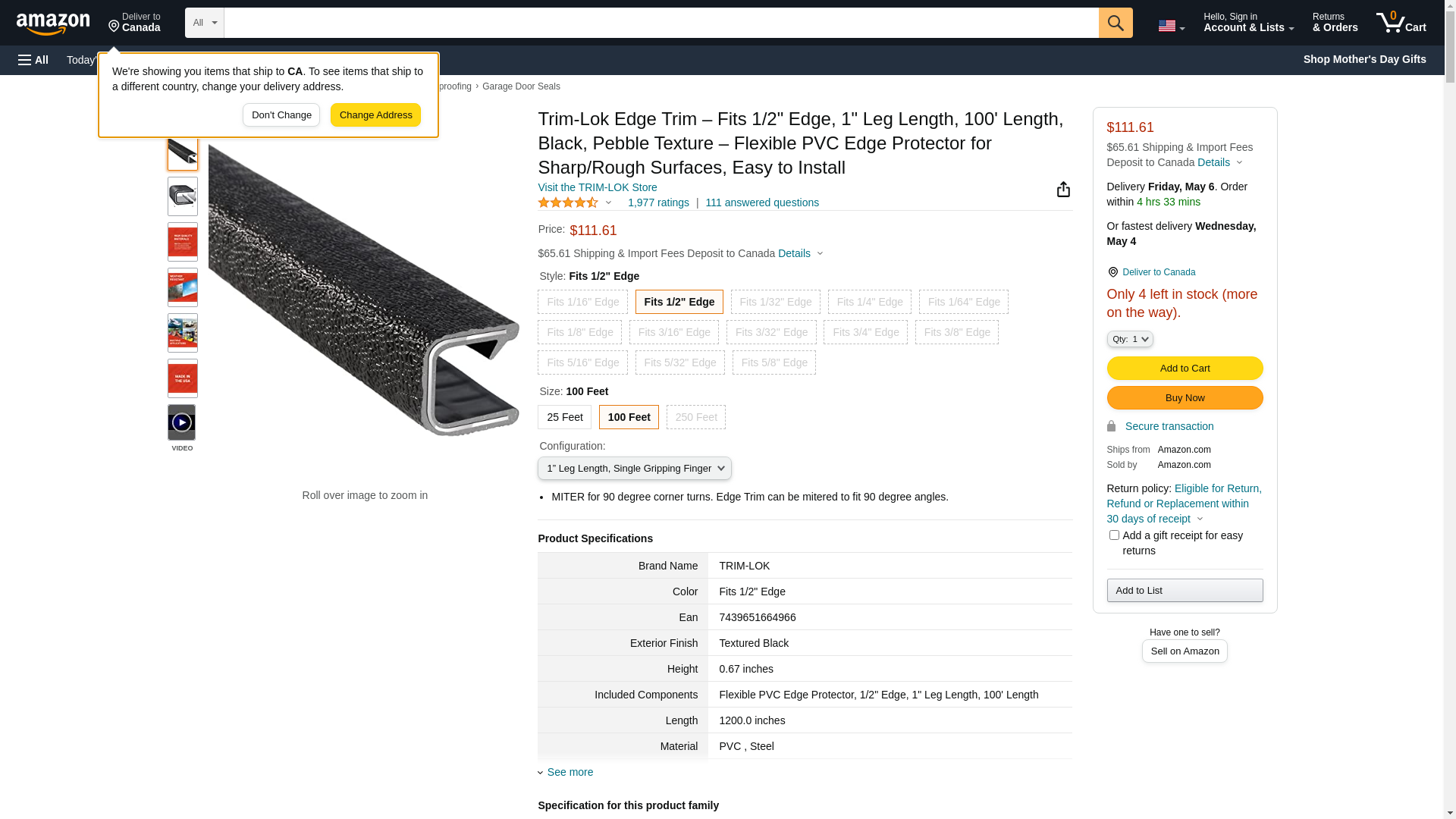Image resolution: width=1456 pixels, height=819 pixels.
Task: Click the star rating display
Action: [569, 202]
